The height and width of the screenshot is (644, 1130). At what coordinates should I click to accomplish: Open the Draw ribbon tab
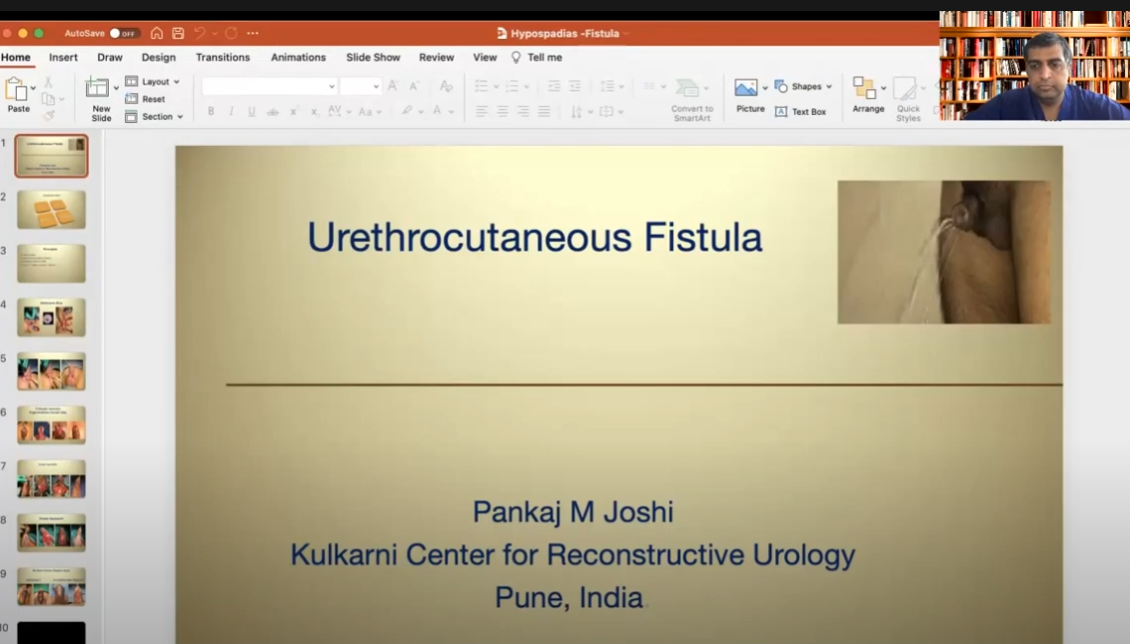pyautogui.click(x=110, y=58)
